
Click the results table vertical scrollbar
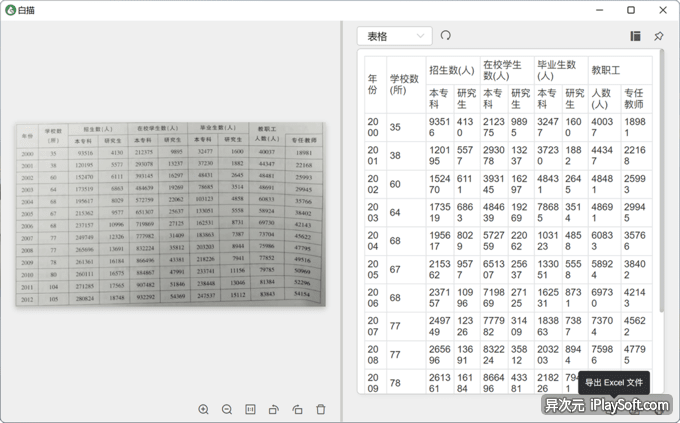pyautogui.click(x=661, y=180)
